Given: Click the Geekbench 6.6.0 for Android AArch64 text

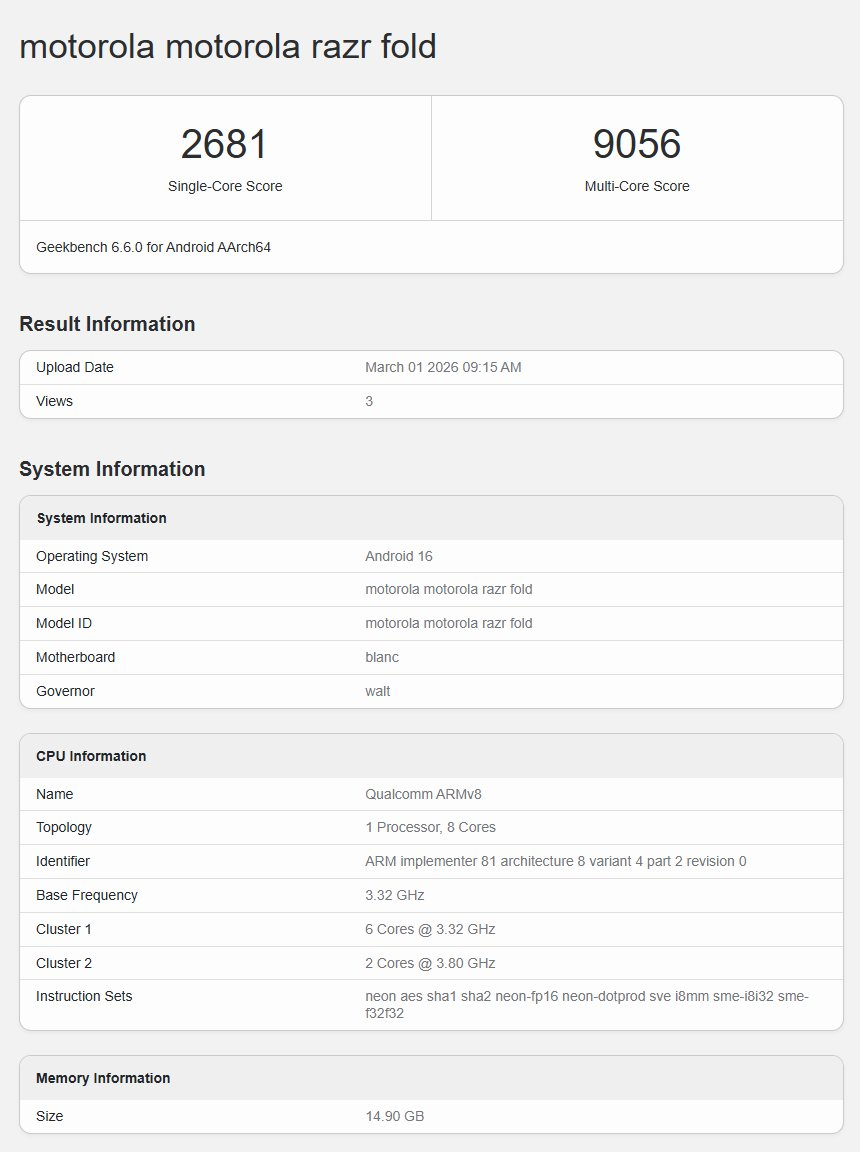Looking at the screenshot, I should [155, 247].
